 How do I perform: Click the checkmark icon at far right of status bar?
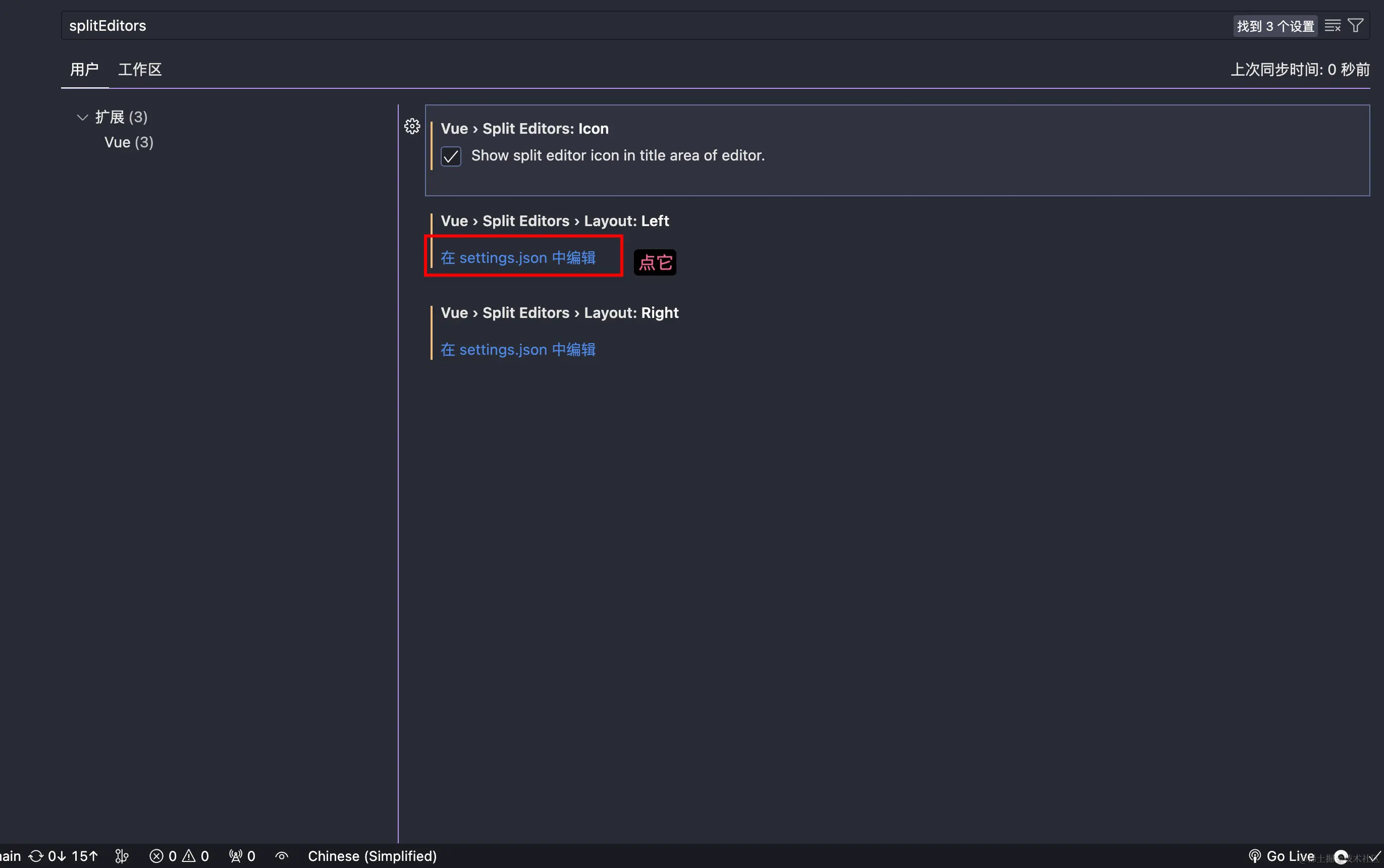click(1376, 856)
